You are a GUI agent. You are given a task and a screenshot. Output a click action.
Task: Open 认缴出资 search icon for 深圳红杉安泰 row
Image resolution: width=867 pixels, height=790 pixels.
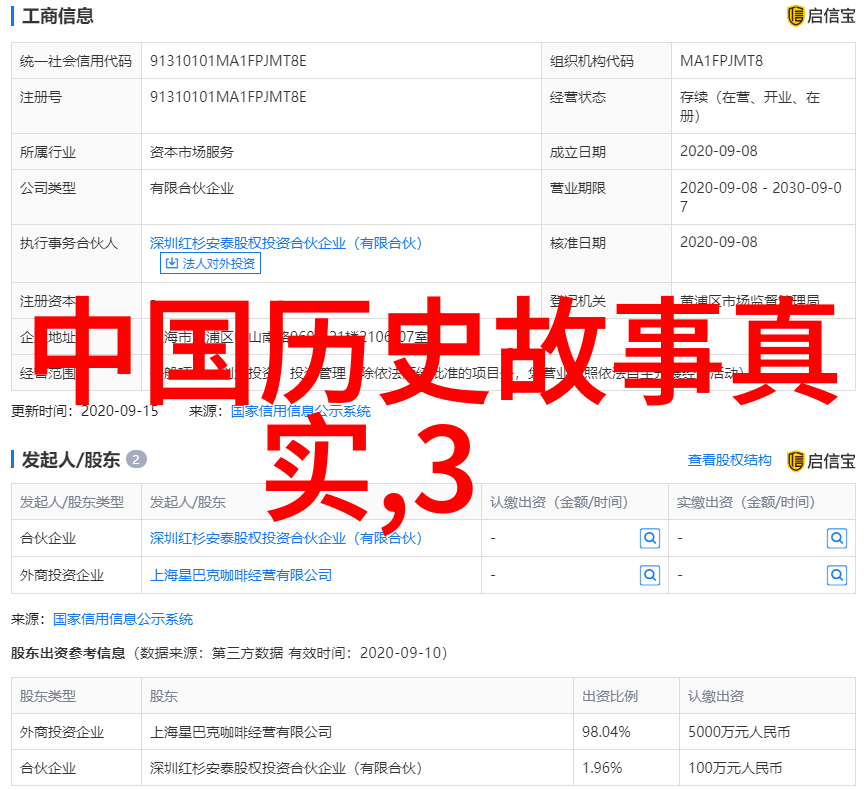(650, 537)
